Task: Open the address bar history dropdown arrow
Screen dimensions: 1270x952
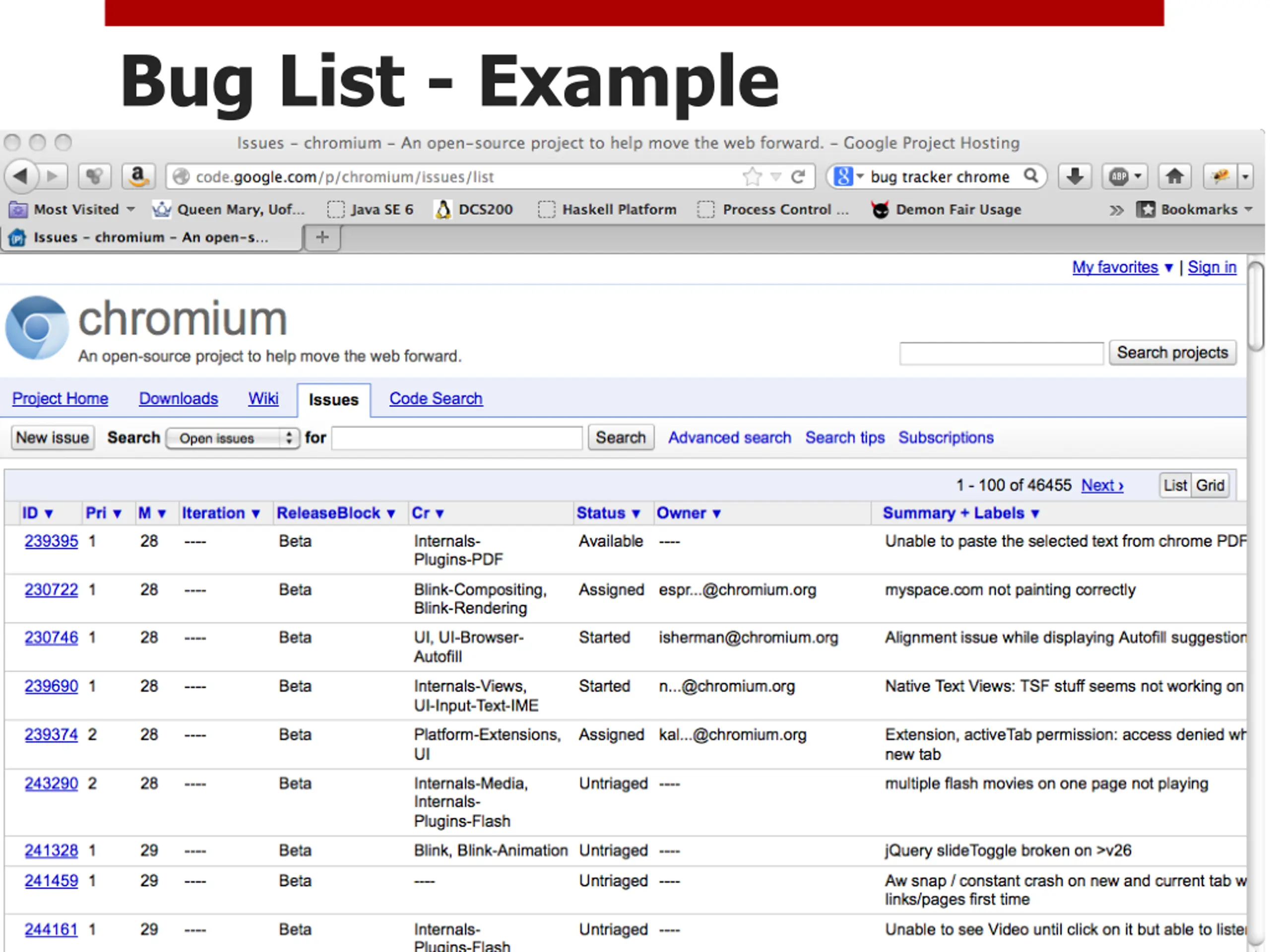Action: click(776, 177)
